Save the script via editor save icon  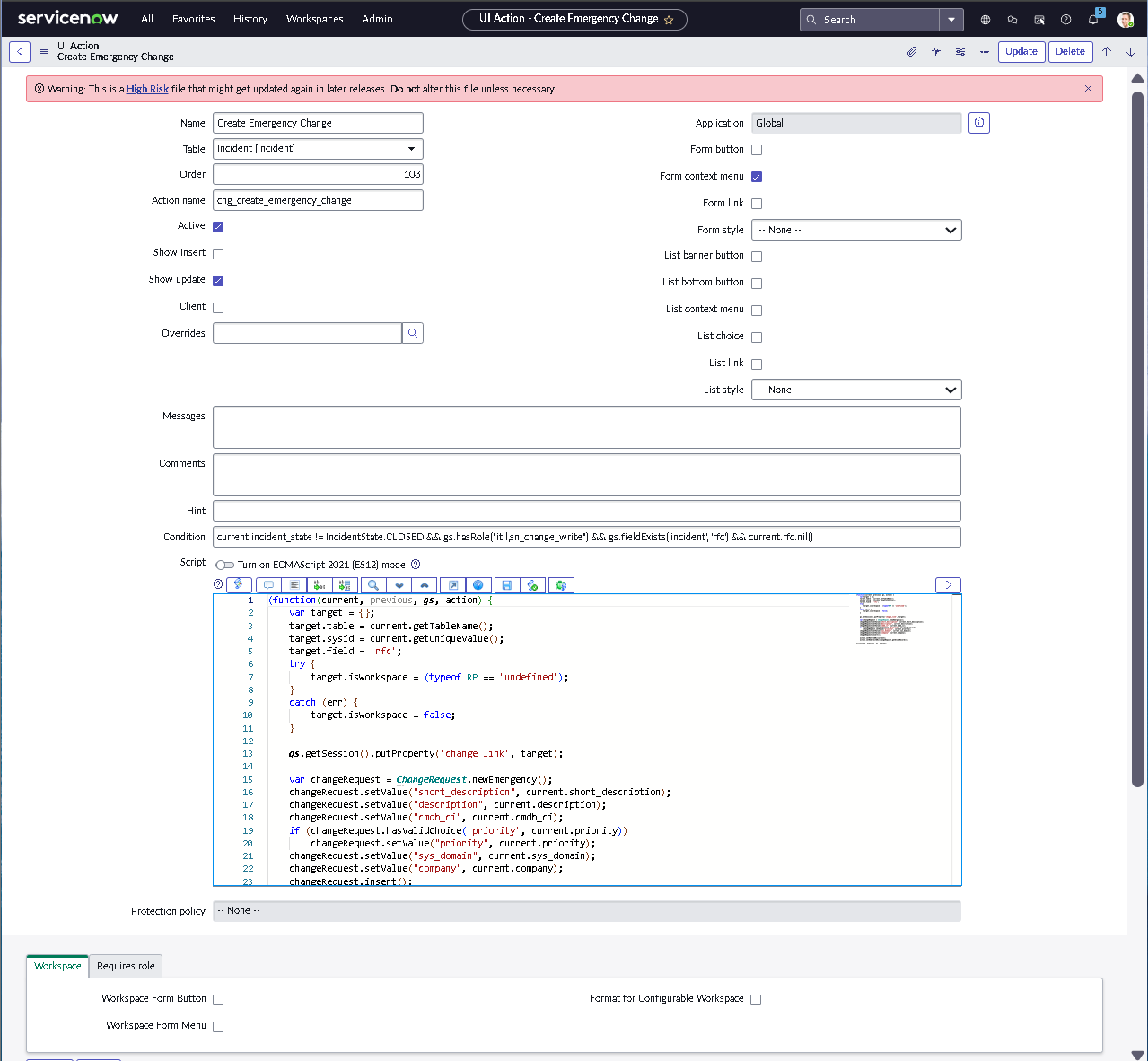[506, 584]
